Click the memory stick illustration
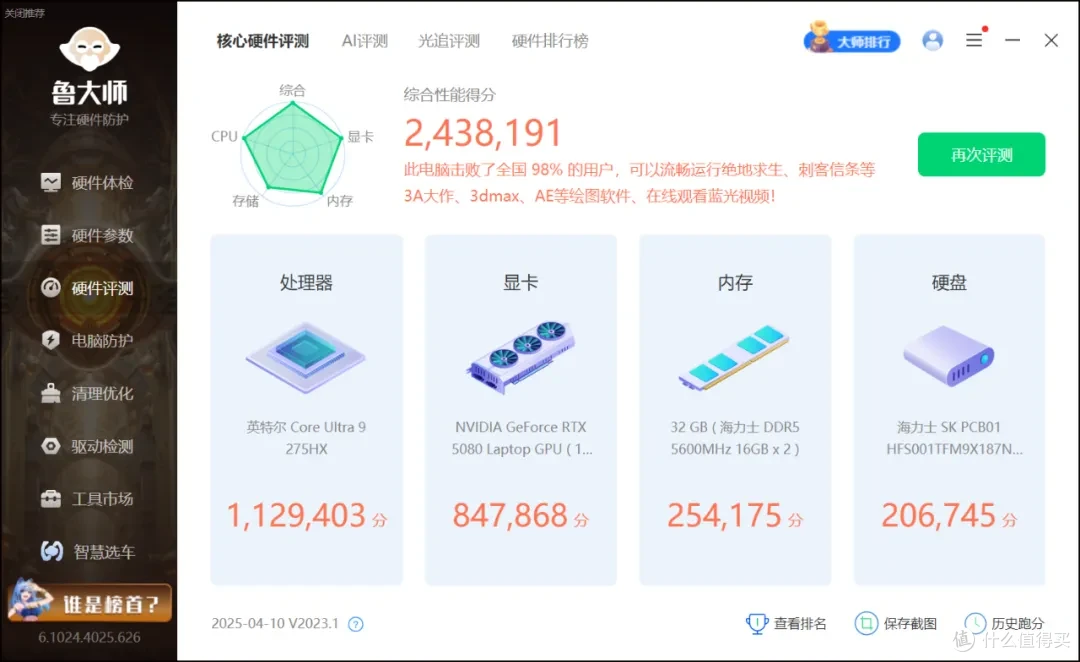This screenshot has width=1080, height=662. point(734,358)
